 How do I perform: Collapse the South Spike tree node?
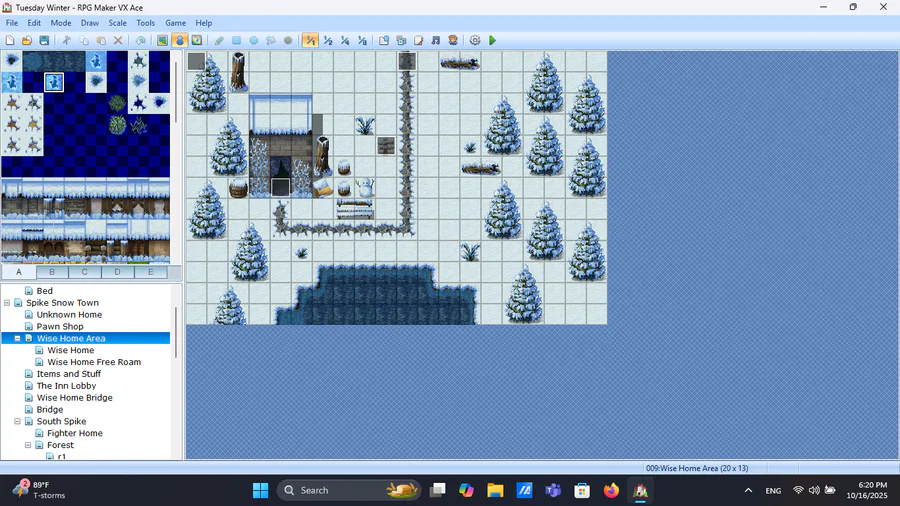[x=17, y=421]
